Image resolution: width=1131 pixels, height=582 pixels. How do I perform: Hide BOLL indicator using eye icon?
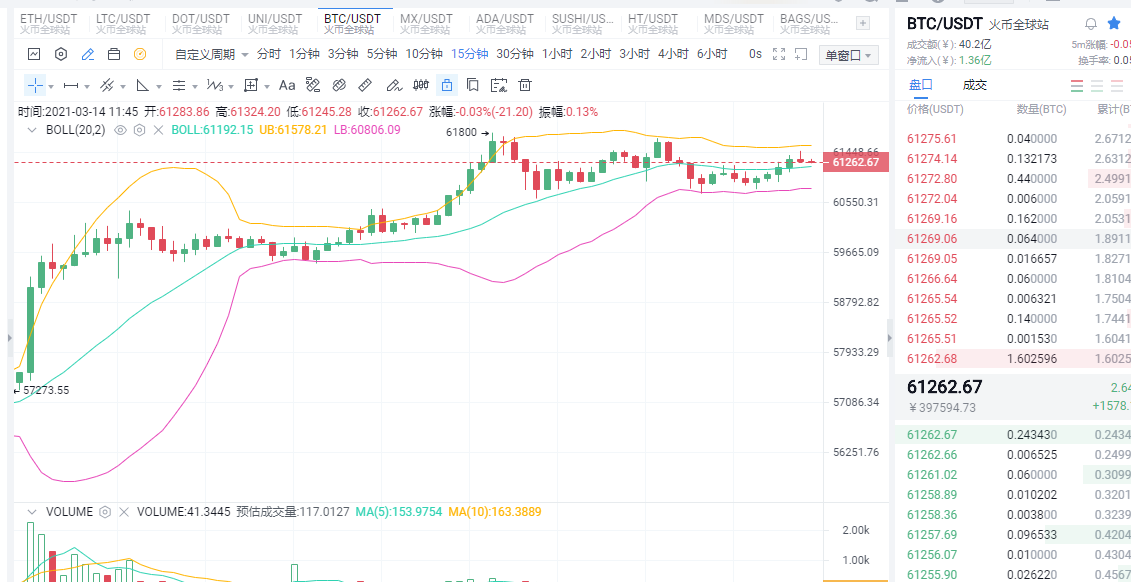(x=120, y=130)
